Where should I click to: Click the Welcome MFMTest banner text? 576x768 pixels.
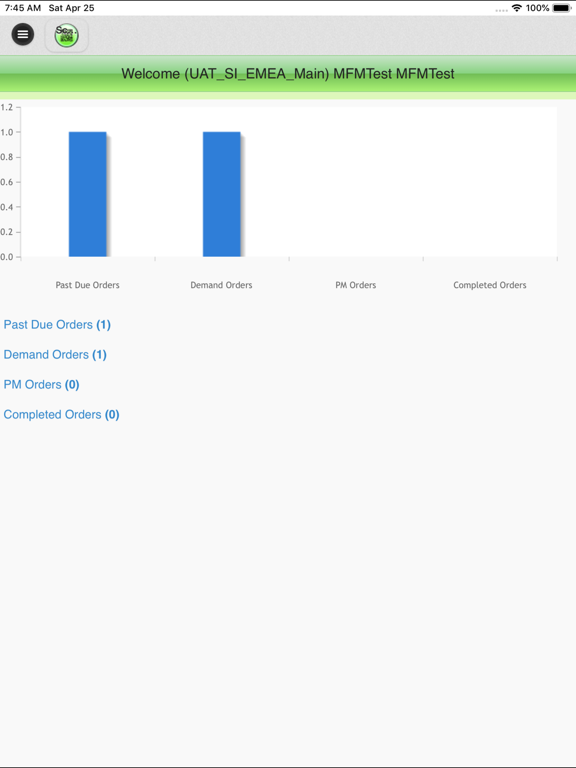click(288, 73)
